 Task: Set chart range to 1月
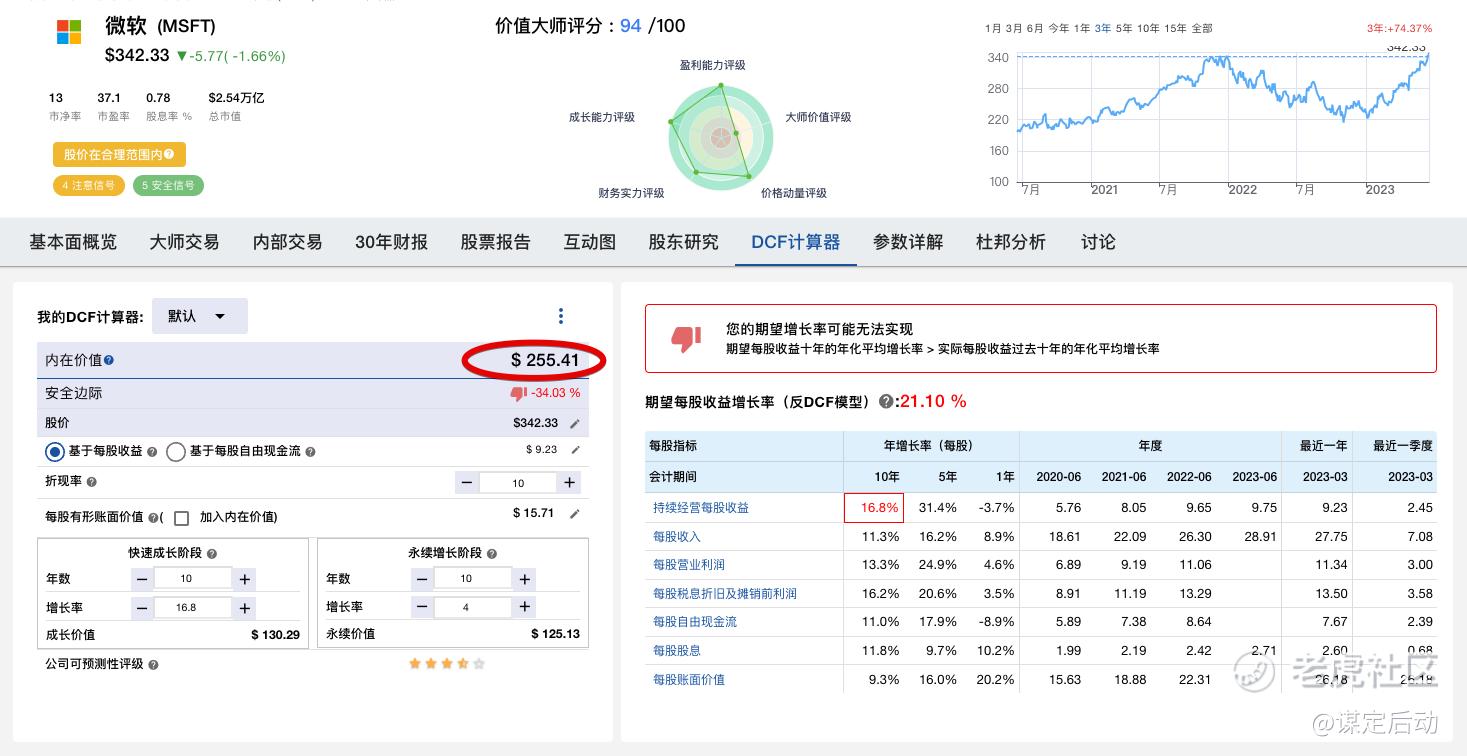[993, 29]
